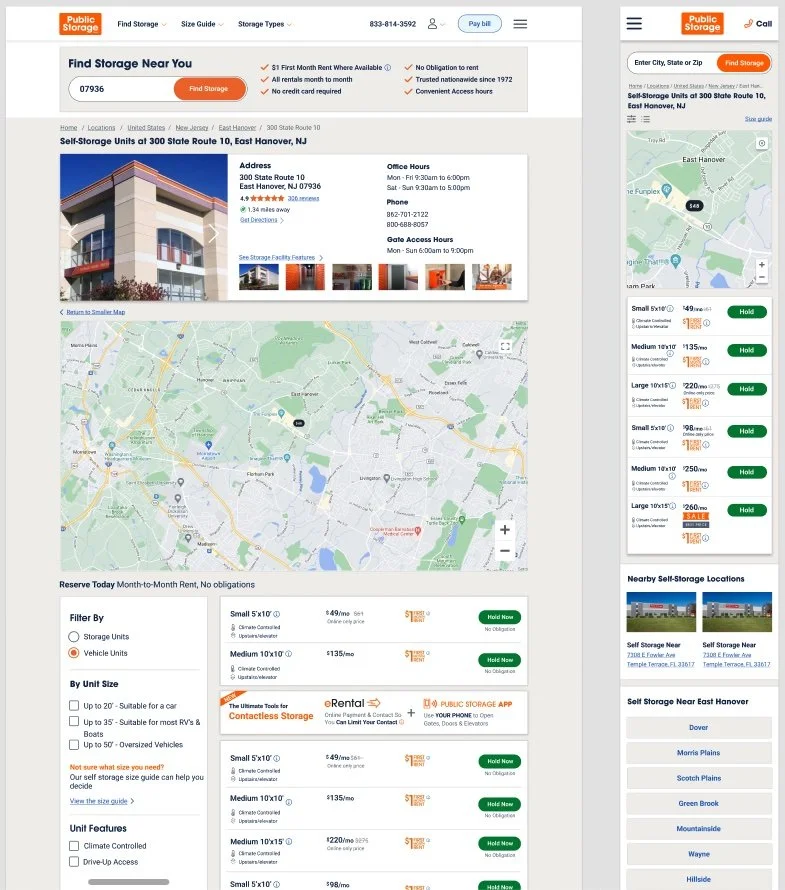Image resolution: width=785 pixels, height=890 pixels.
Task: Click the eRental contactless storage banner
Action: [x=373, y=712]
